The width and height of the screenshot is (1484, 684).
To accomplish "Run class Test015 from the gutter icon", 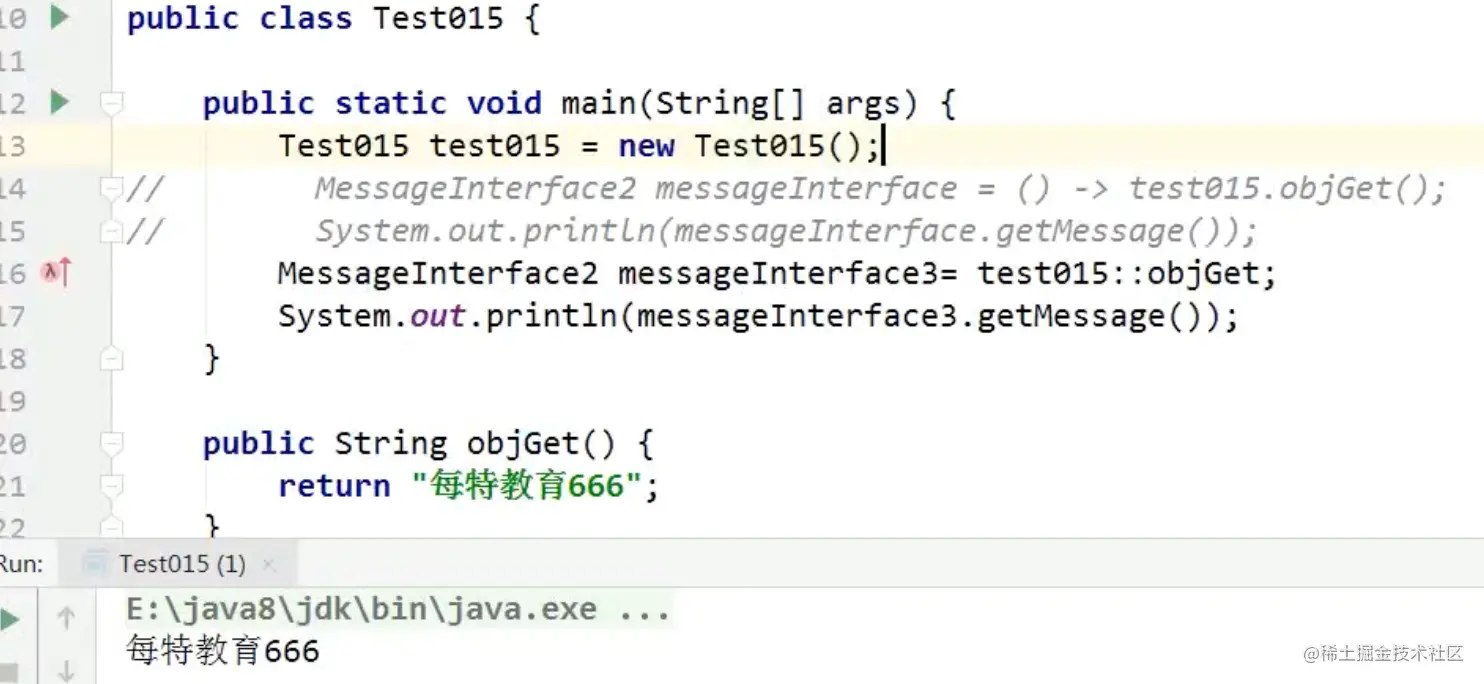I will [x=60, y=16].
